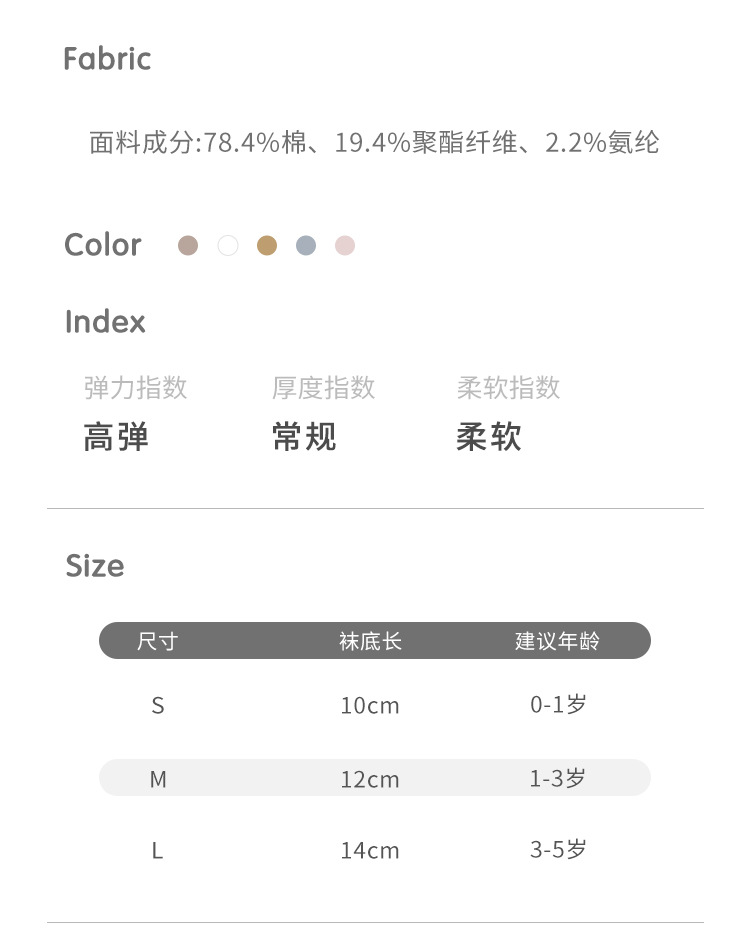Click the Size section heading
This screenshot has width=750, height=947.
95,566
